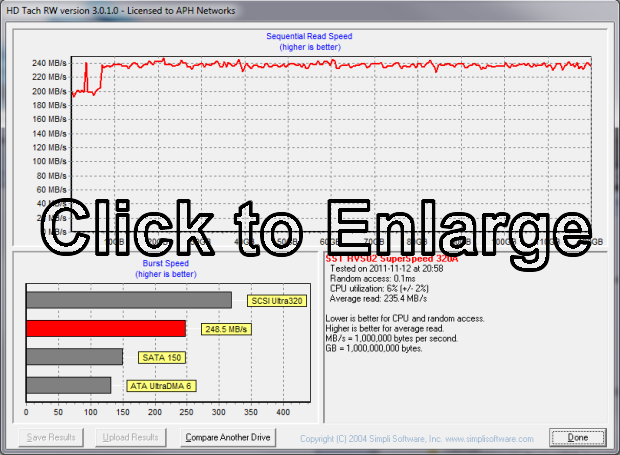The image size is (620, 455).
Task: Close the benchmark with Done
Action: (577, 437)
